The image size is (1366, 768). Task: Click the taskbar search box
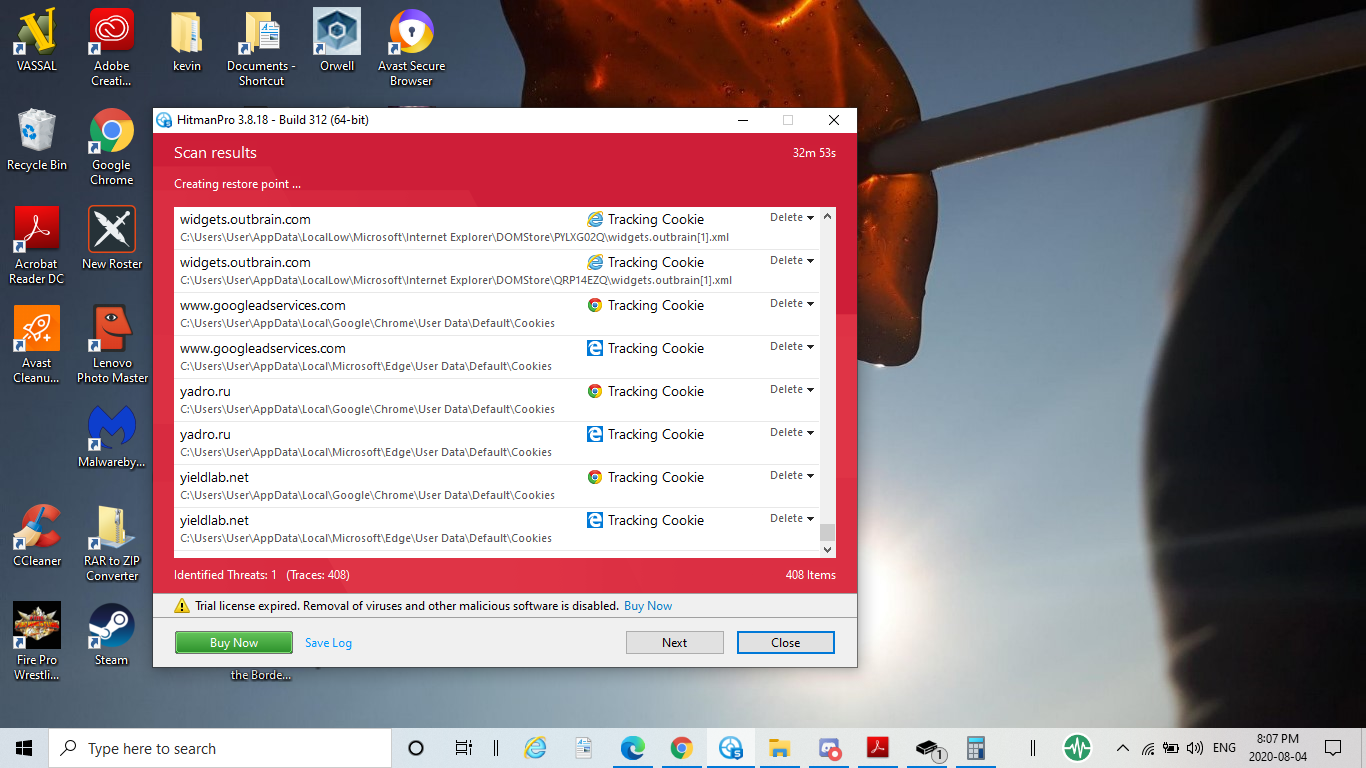pyautogui.click(x=220, y=748)
